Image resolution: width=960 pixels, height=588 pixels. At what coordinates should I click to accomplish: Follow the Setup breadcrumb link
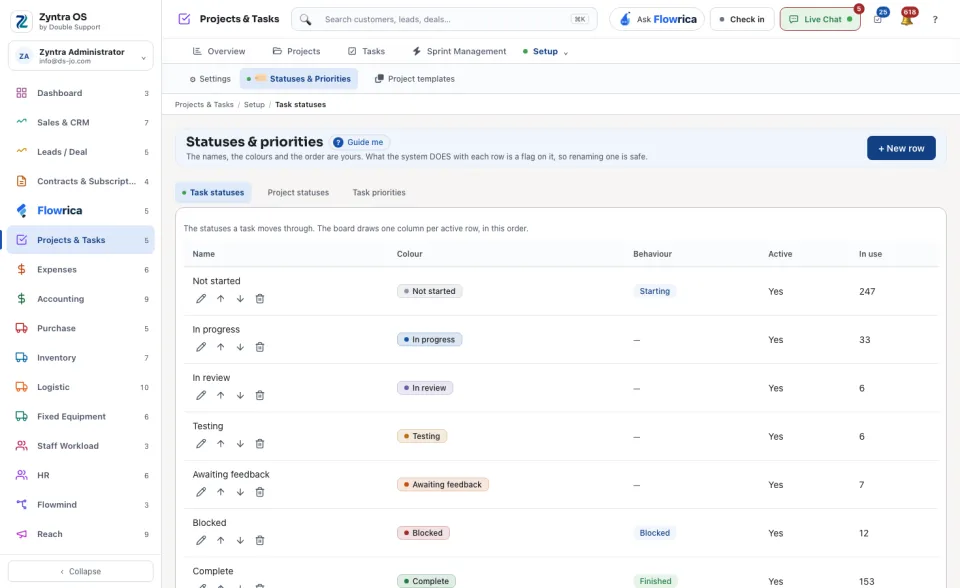(x=254, y=105)
